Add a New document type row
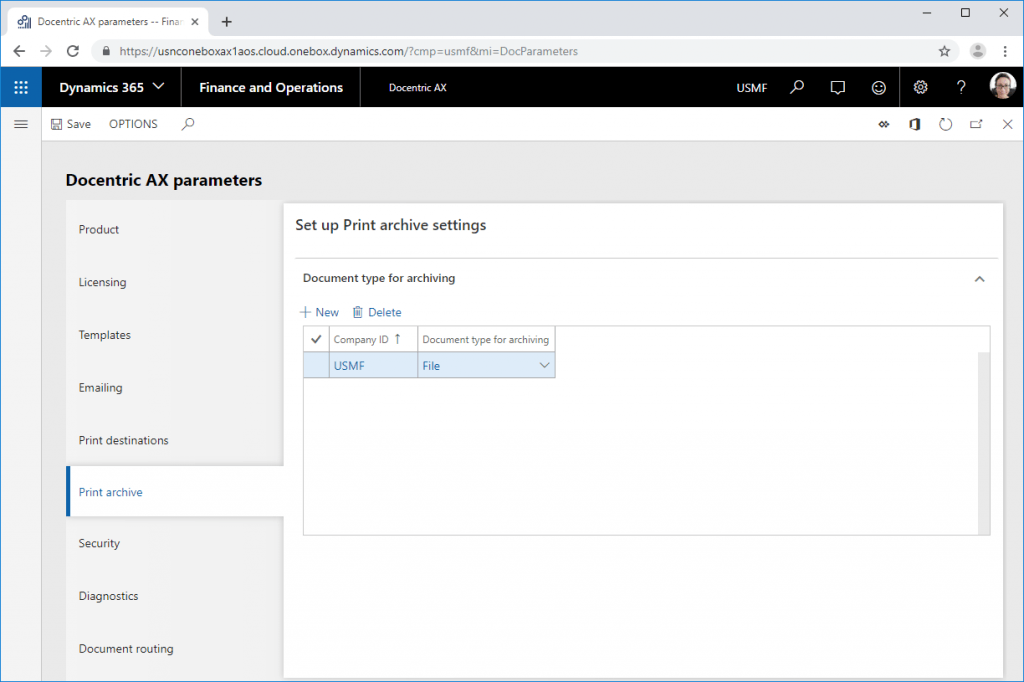The height and width of the screenshot is (682, 1024). pos(319,312)
